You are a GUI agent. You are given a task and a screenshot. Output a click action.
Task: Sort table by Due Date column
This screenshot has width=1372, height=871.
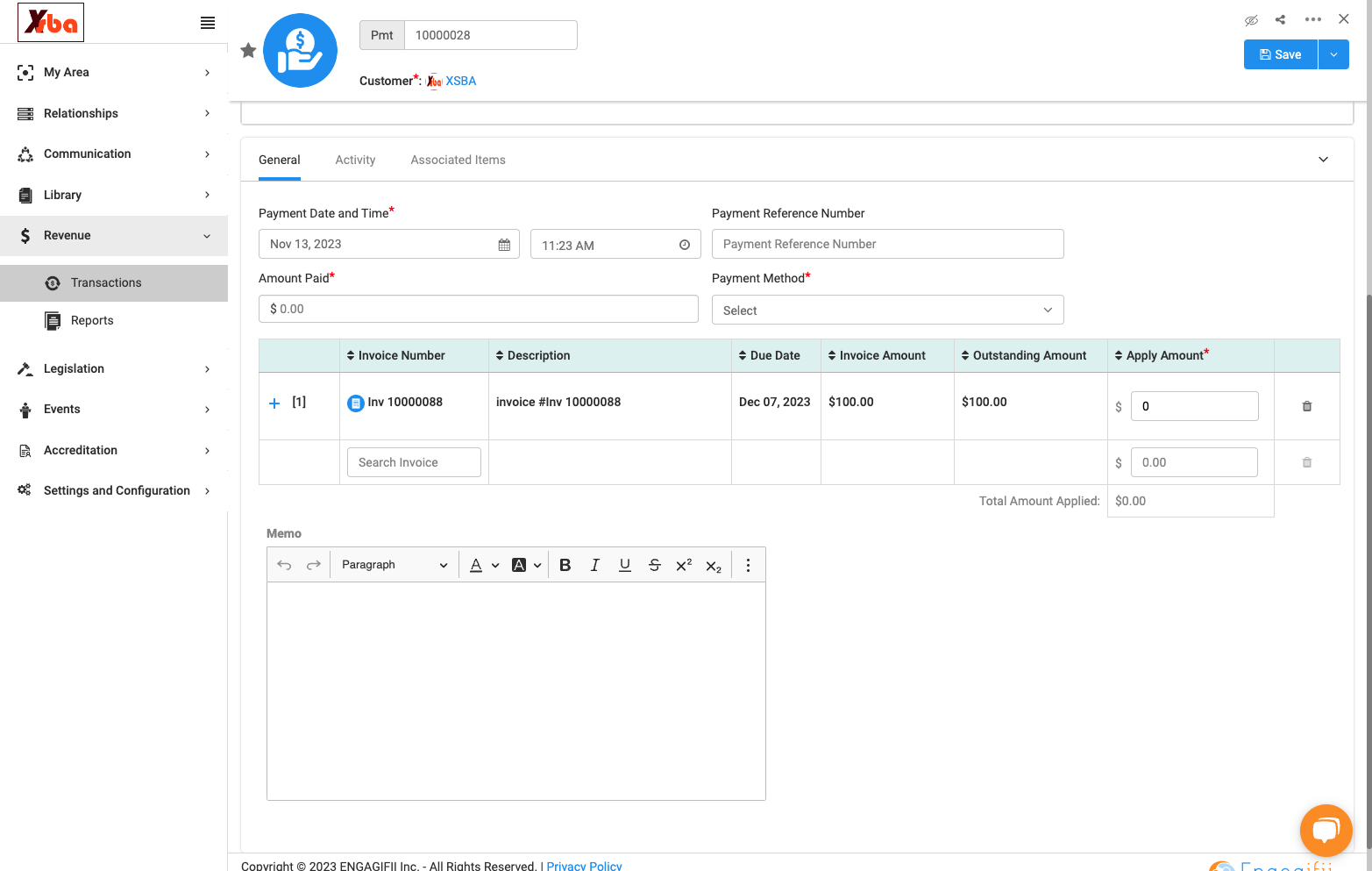pos(769,355)
